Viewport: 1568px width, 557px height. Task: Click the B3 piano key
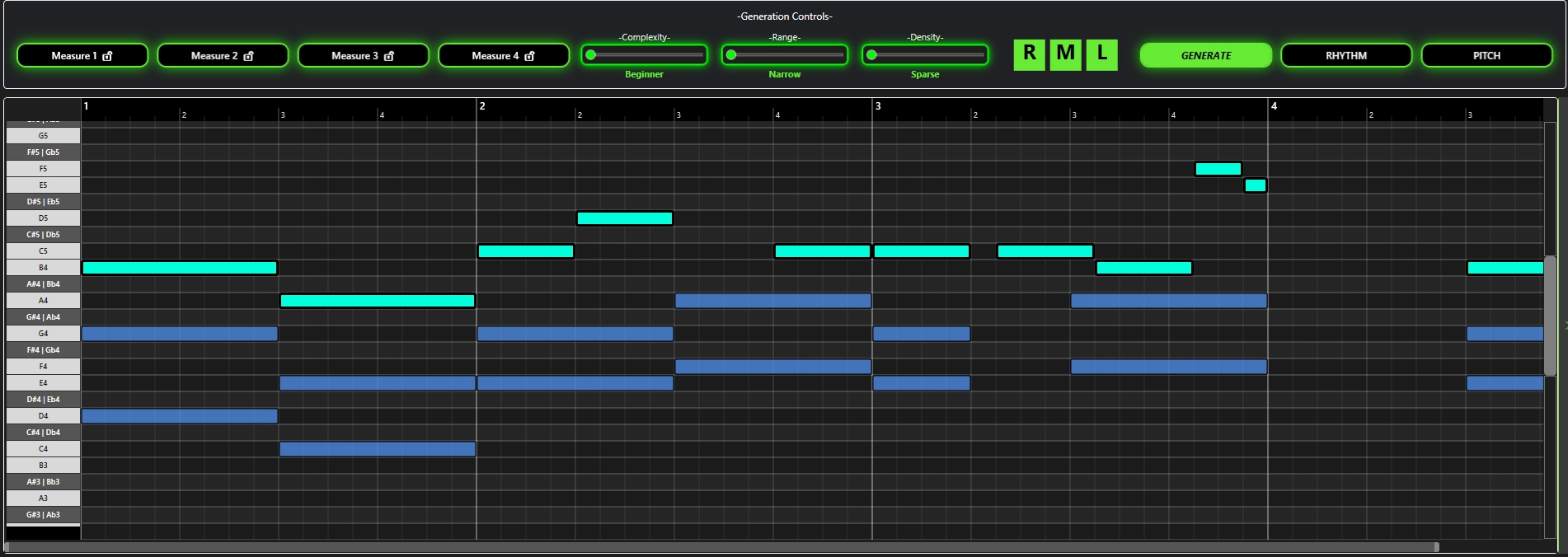[43, 465]
